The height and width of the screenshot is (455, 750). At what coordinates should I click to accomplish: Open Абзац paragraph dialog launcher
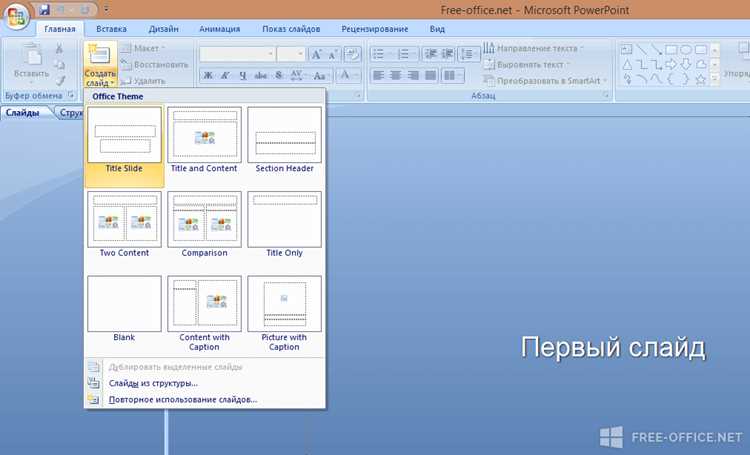coord(606,95)
